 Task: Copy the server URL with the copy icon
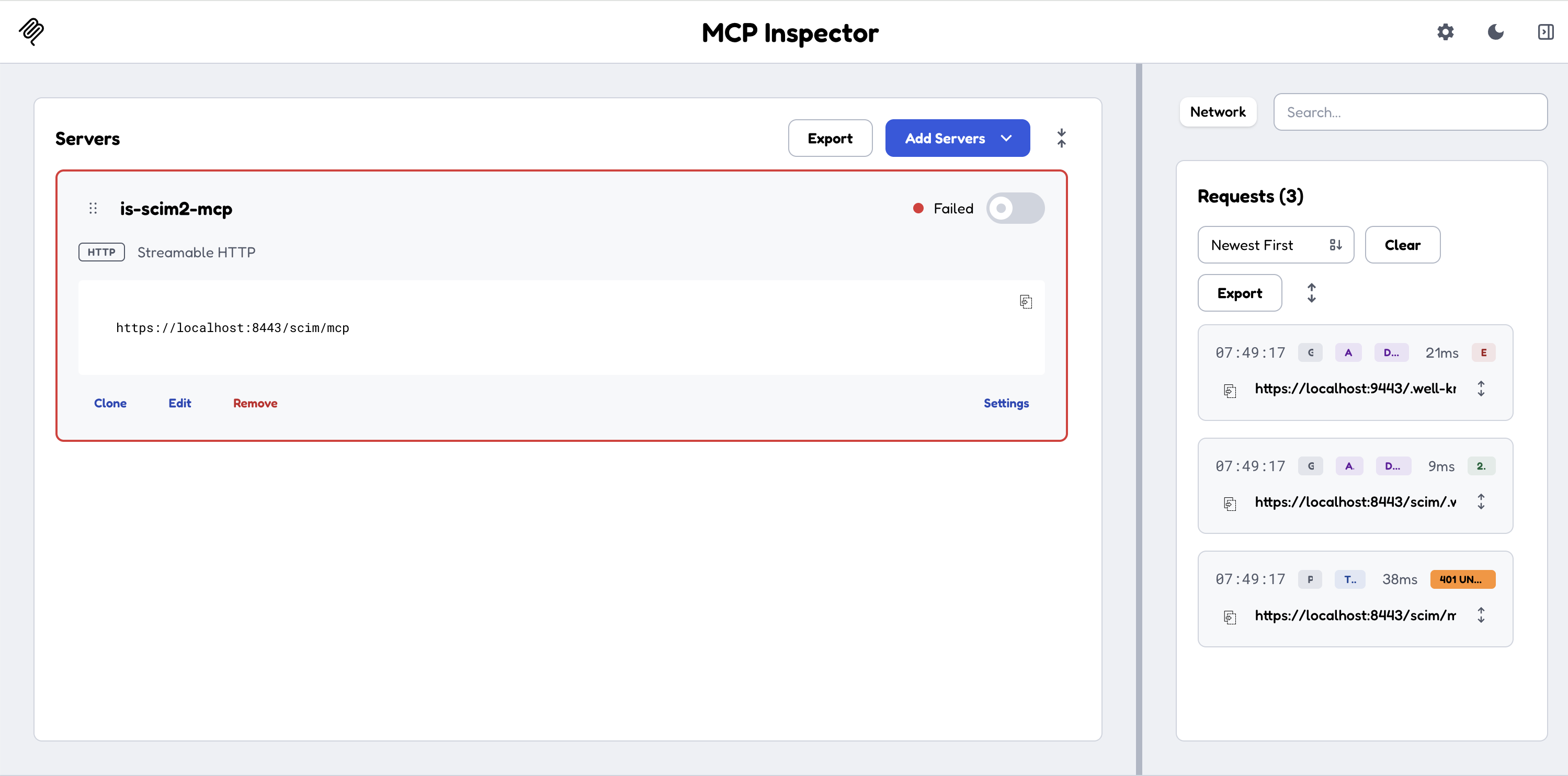[x=1026, y=302]
